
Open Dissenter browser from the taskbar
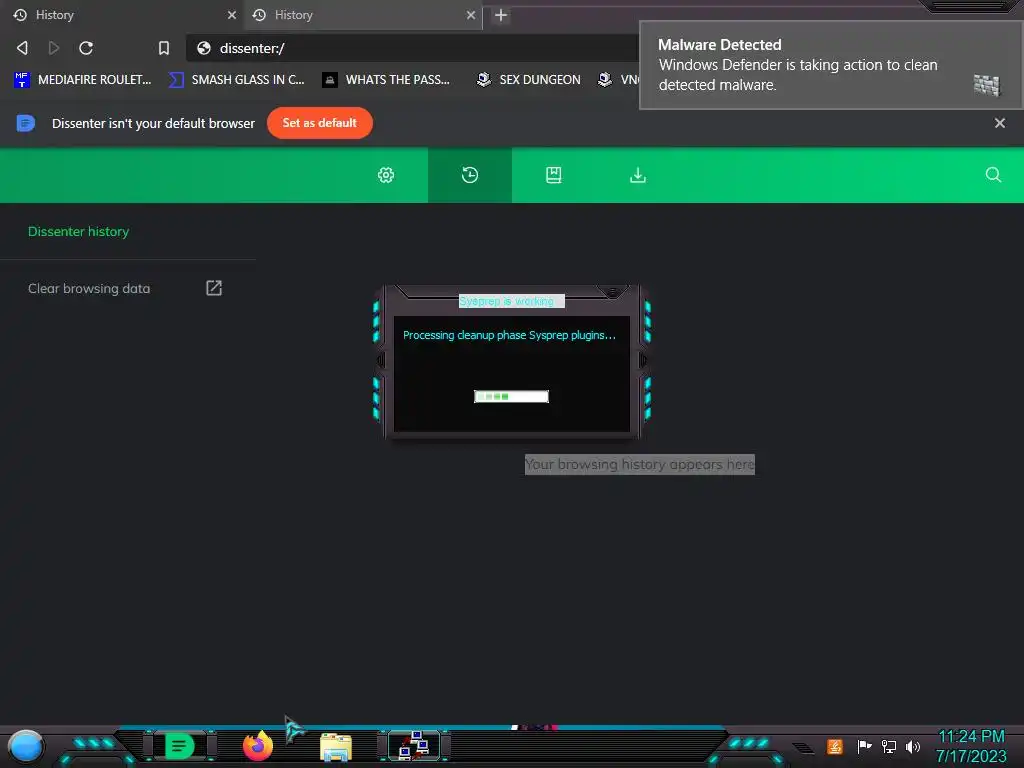[x=179, y=746]
